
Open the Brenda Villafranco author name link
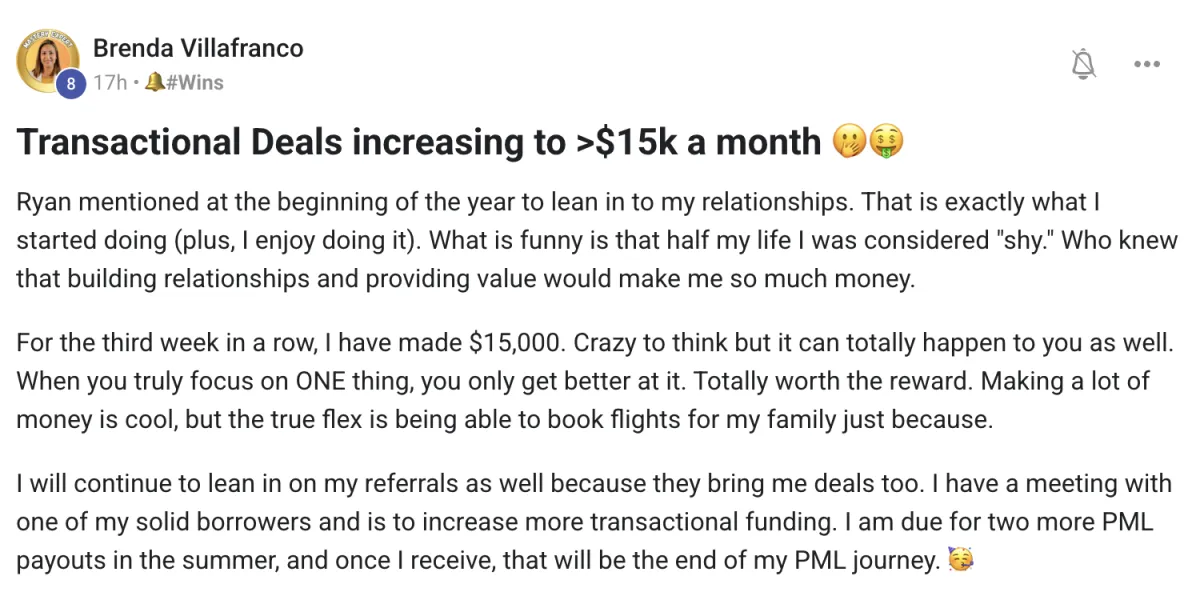(x=198, y=48)
